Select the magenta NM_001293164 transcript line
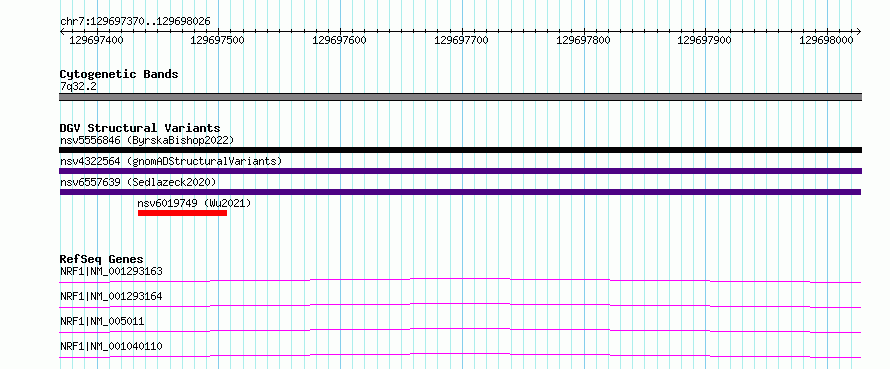This screenshot has height=369, width=890. (x=460, y=305)
